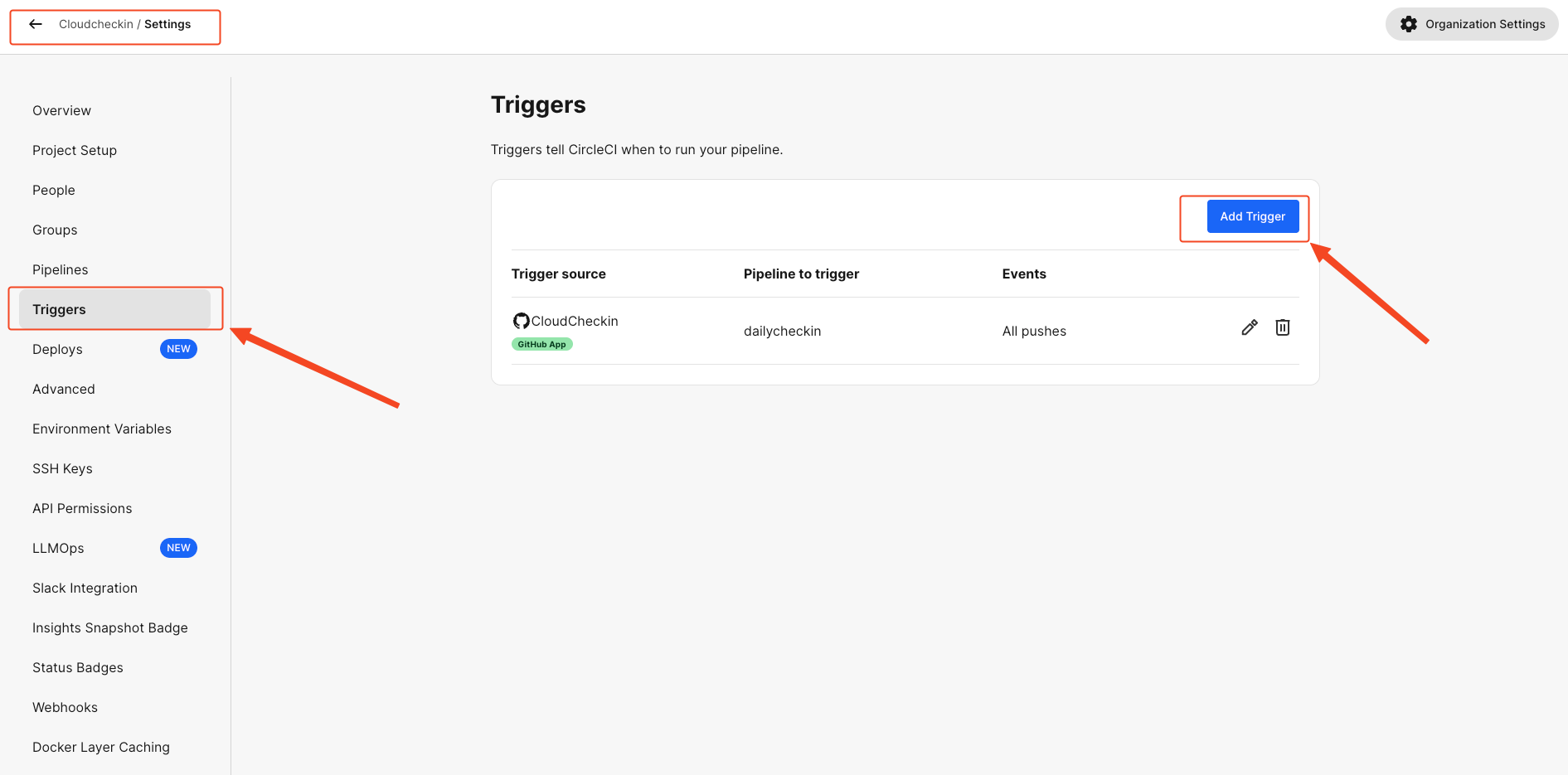This screenshot has height=775, width=1568.
Task: Click the NEW badge next to LLMOps
Action: pyautogui.click(x=178, y=548)
